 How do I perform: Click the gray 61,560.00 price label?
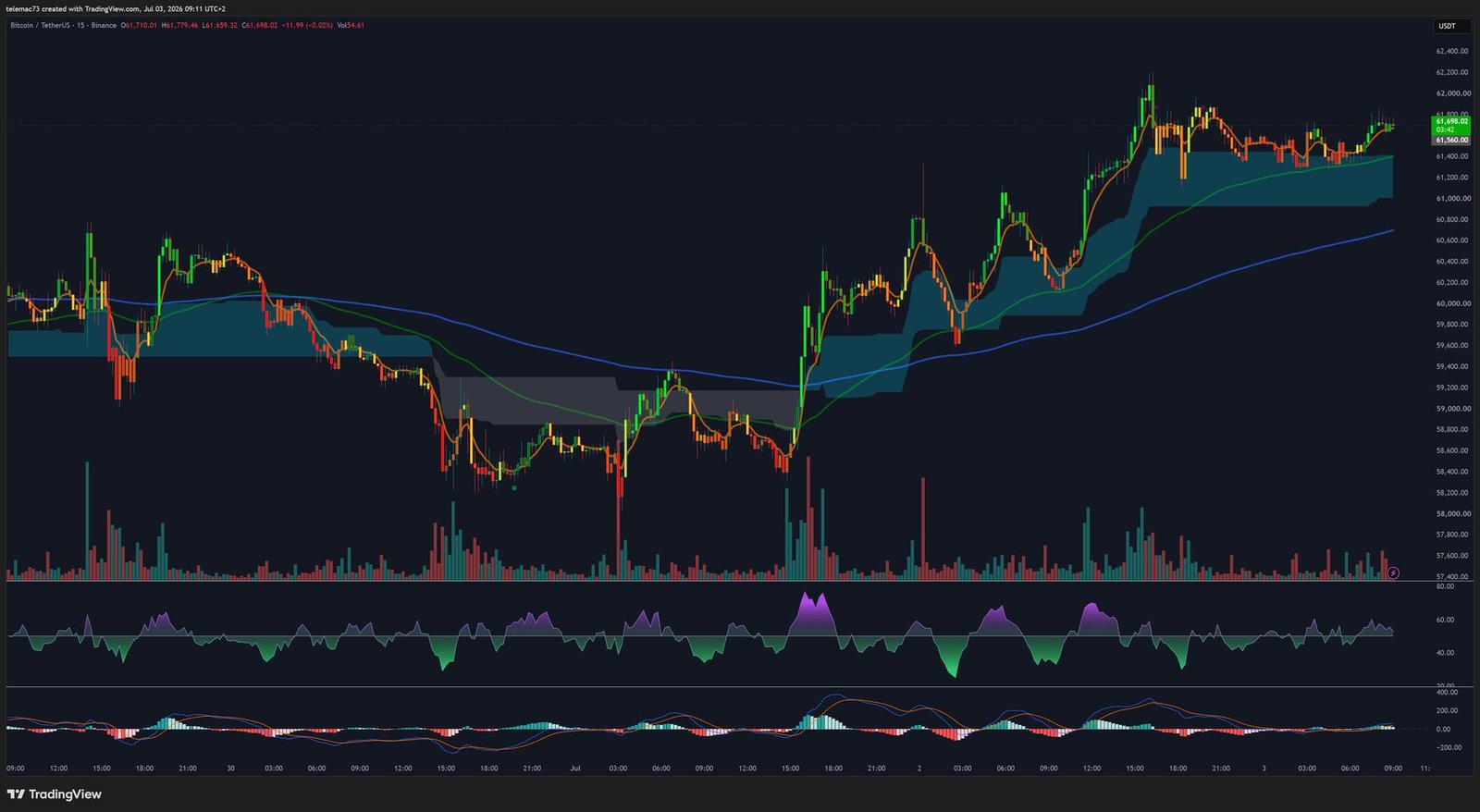click(x=1451, y=140)
